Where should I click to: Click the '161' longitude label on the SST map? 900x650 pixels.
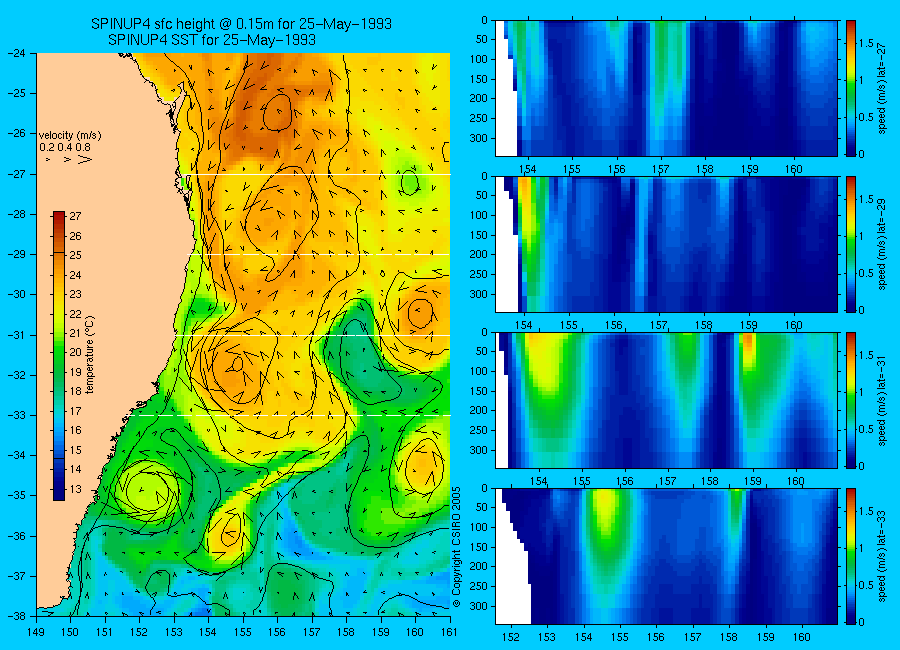tap(449, 632)
